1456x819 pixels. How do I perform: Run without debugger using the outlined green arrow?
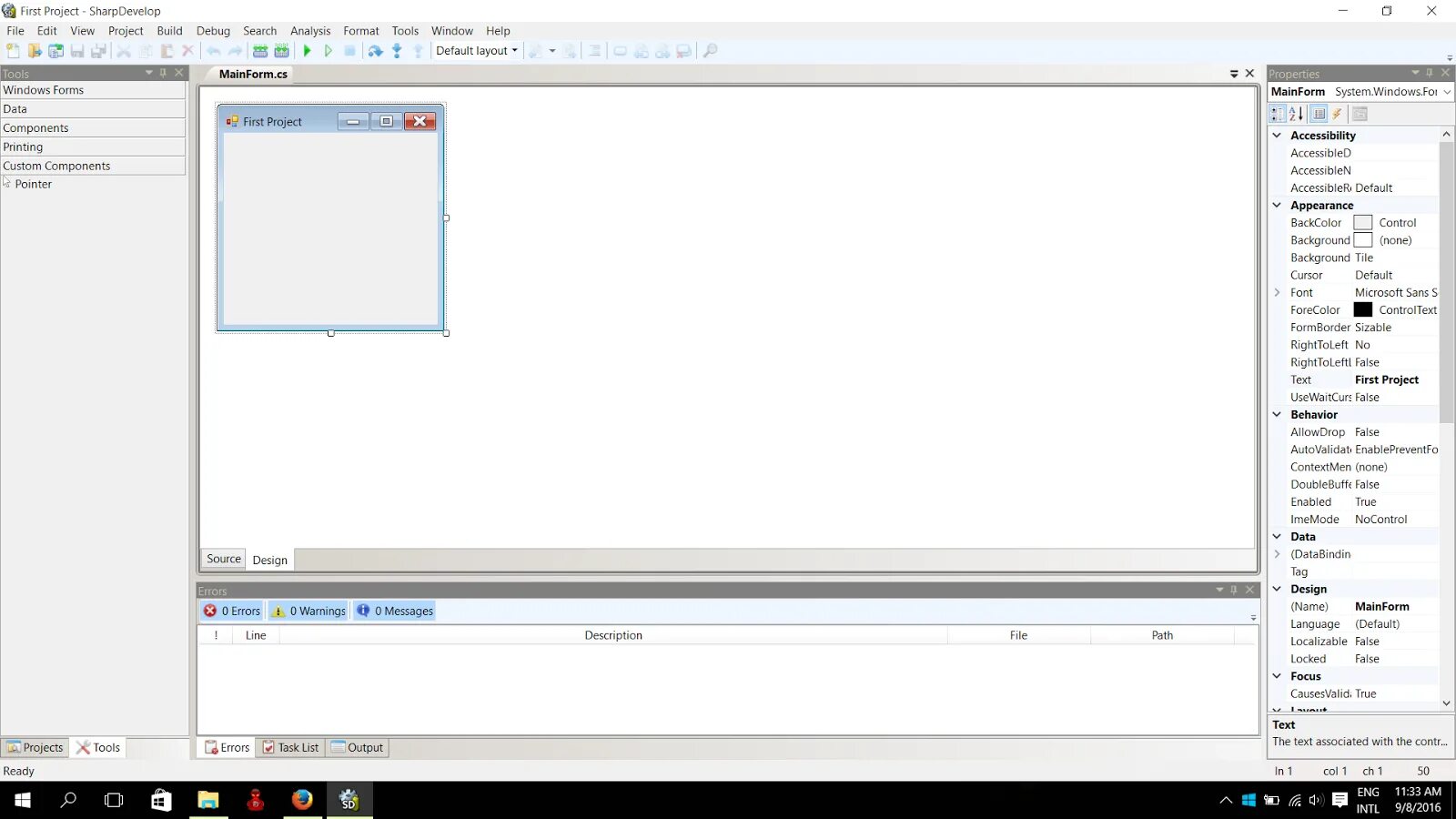tap(329, 51)
